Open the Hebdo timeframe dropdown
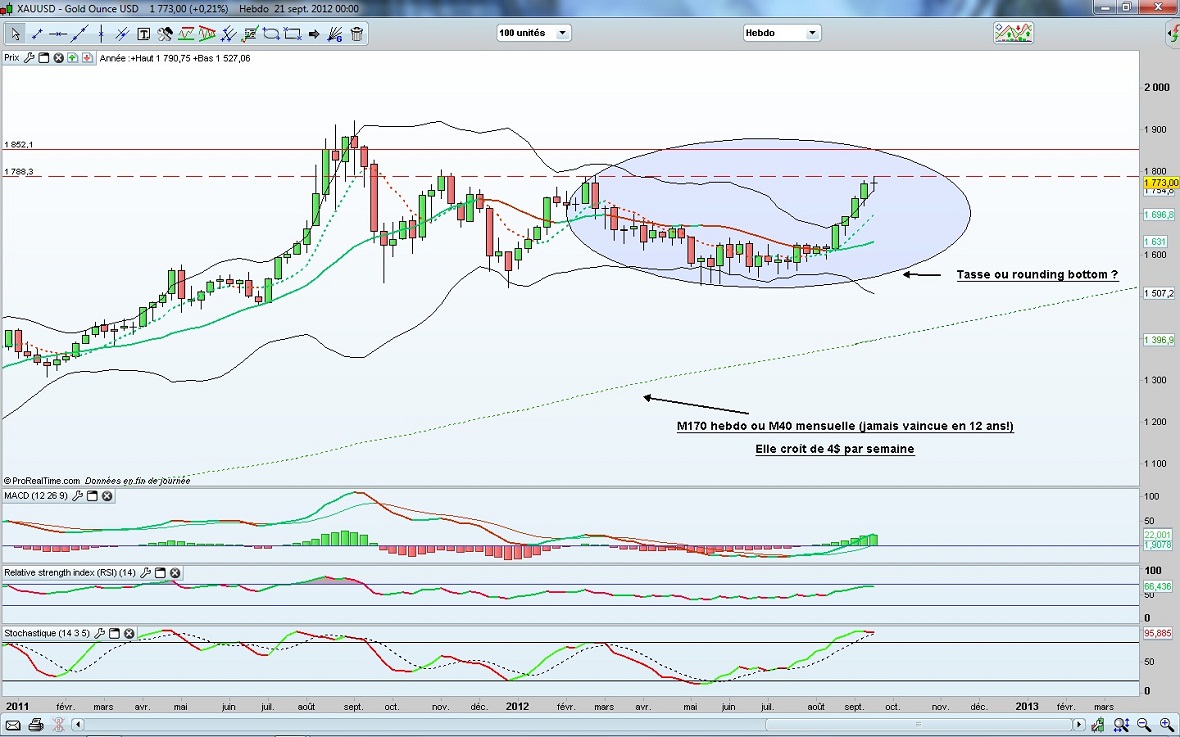This screenshot has height=737, width=1180. pos(781,33)
